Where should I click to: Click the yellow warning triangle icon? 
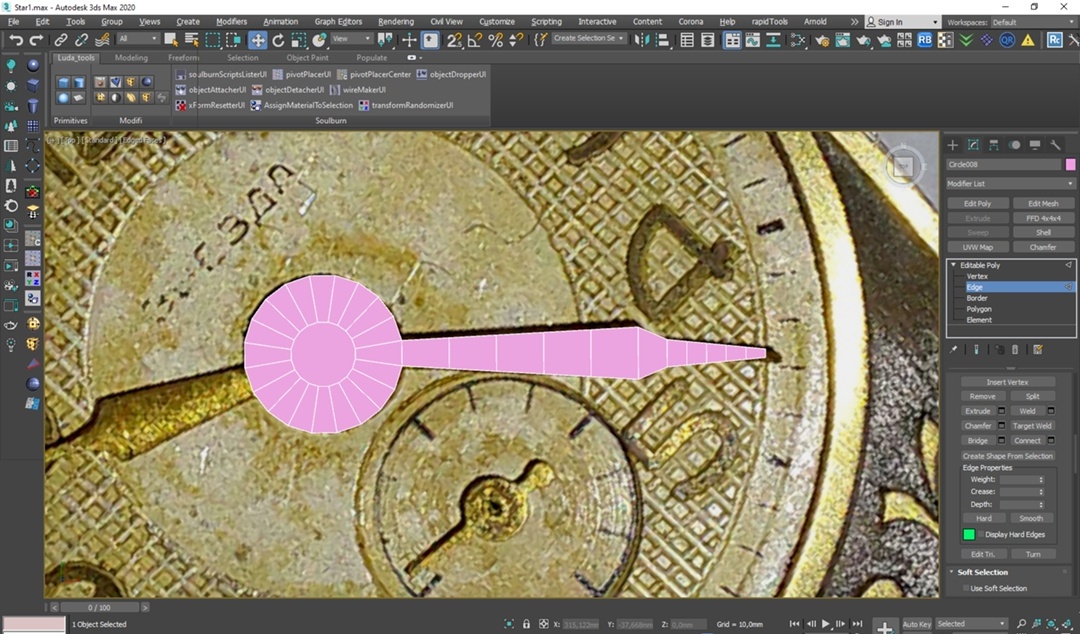pyautogui.click(x=1028, y=40)
